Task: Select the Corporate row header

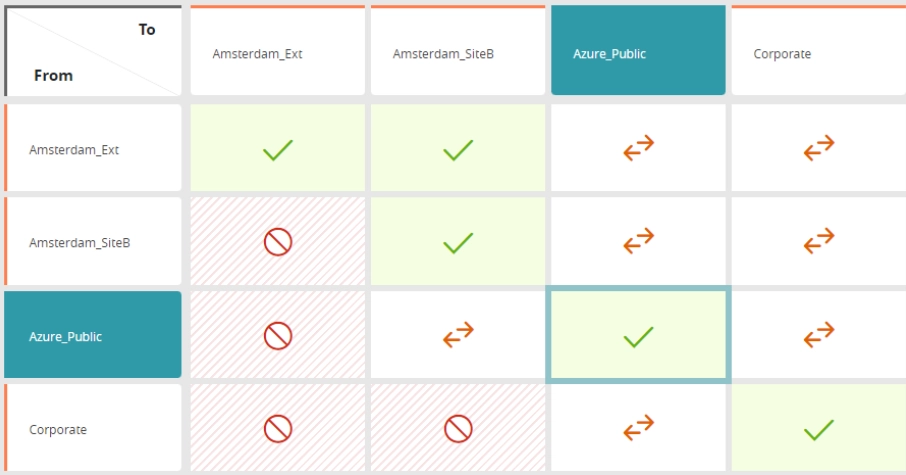Action: (92, 428)
